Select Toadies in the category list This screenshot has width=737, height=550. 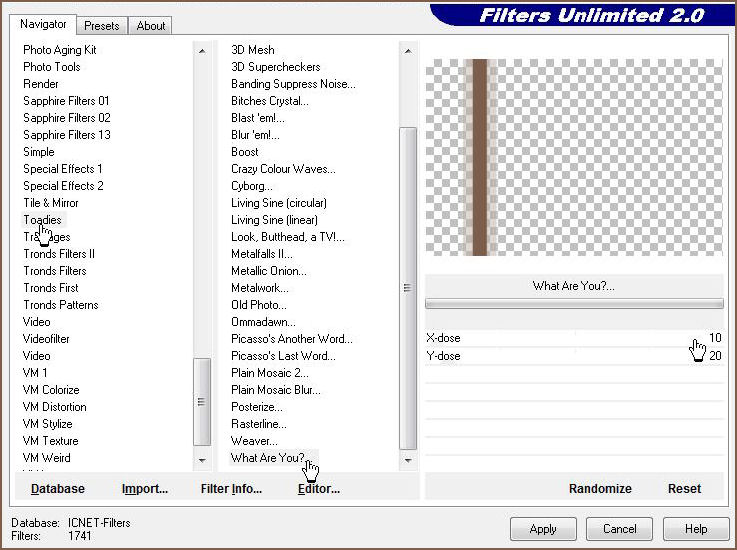click(42, 220)
